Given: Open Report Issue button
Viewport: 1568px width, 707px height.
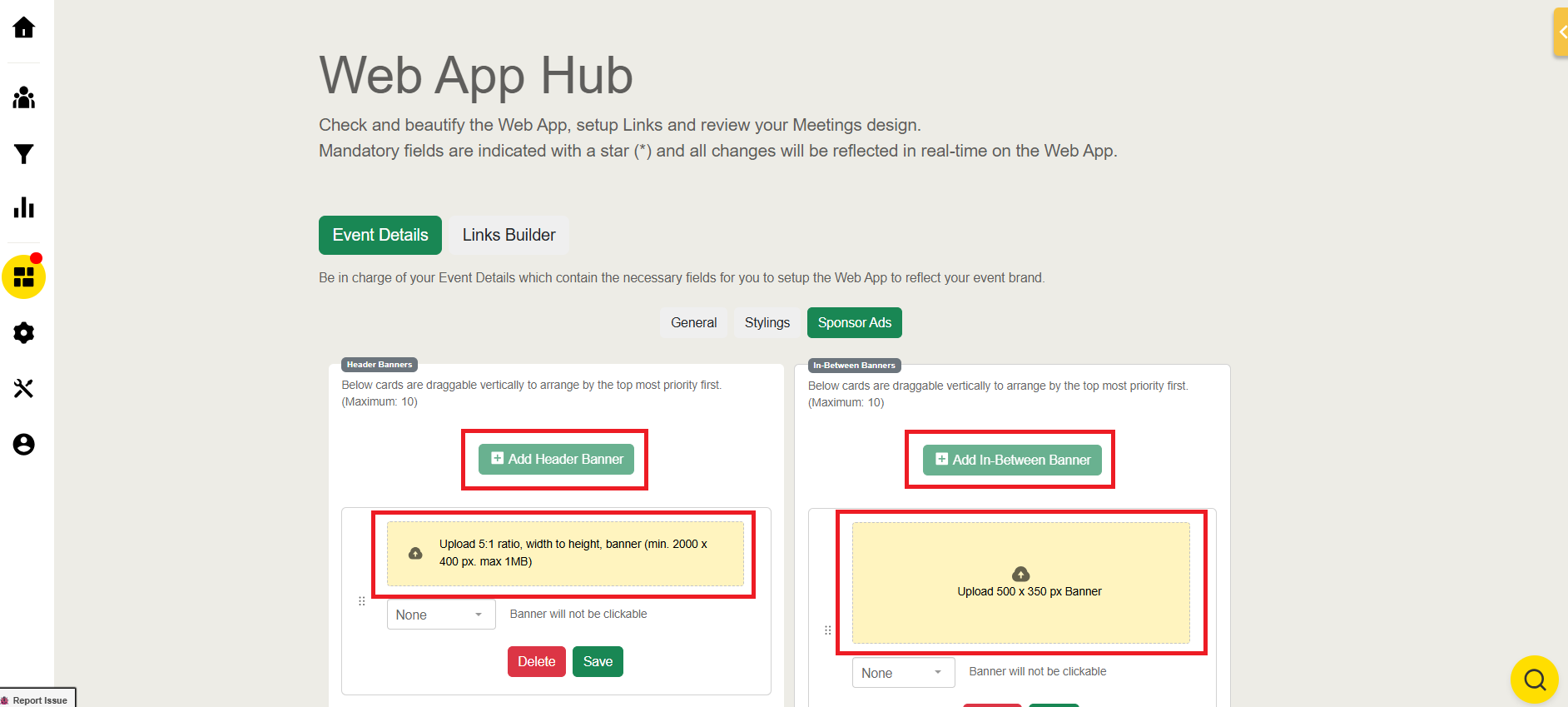Looking at the screenshot, I should 37,698.
